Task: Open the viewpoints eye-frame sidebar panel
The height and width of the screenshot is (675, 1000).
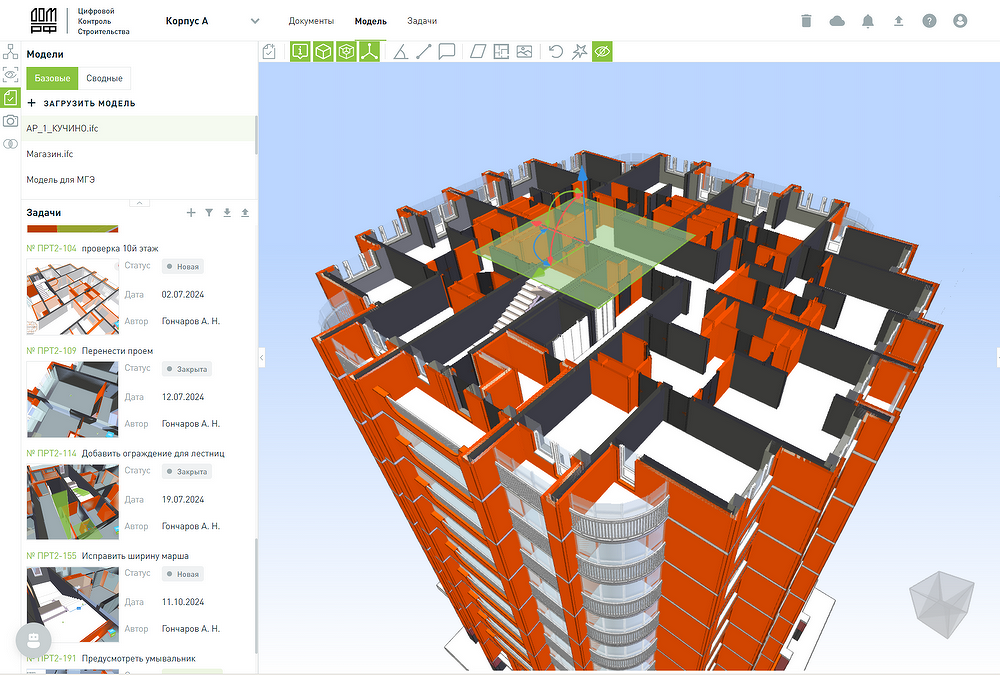Action: point(10,75)
